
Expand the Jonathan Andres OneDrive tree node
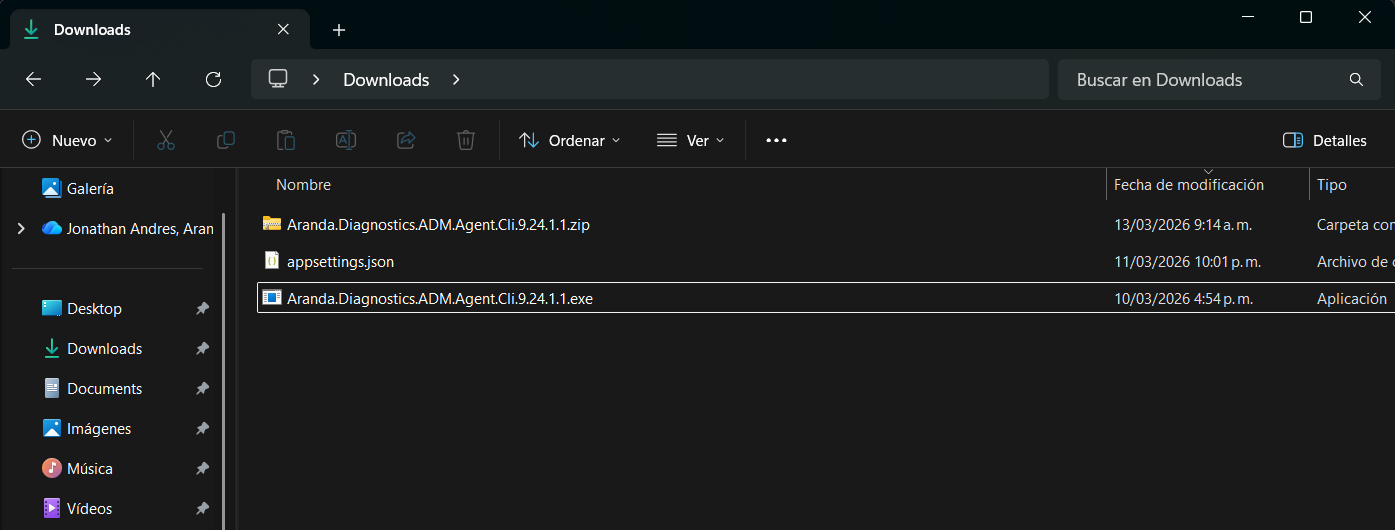click(21, 229)
